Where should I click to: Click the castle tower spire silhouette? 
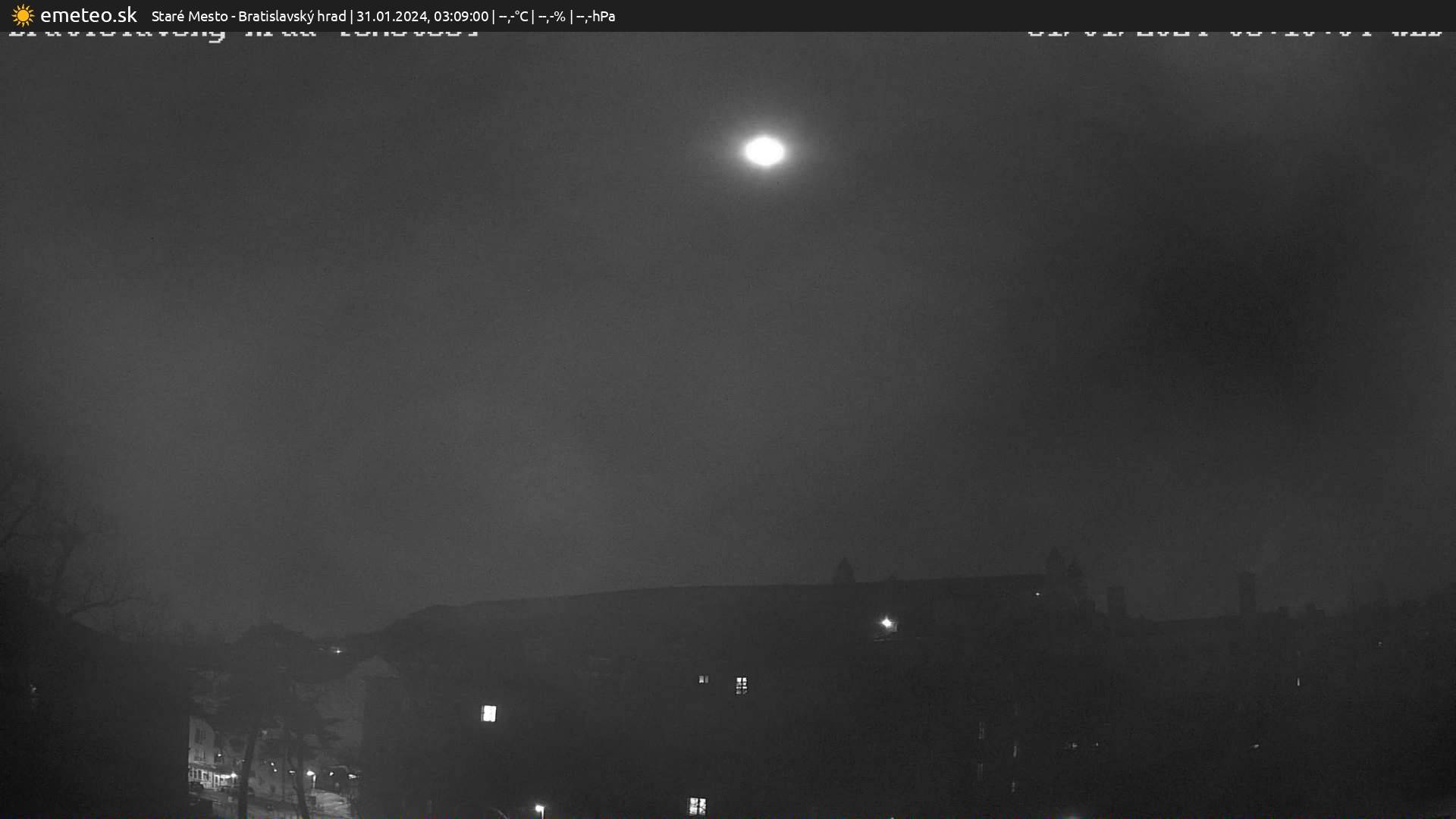coord(843,570)
